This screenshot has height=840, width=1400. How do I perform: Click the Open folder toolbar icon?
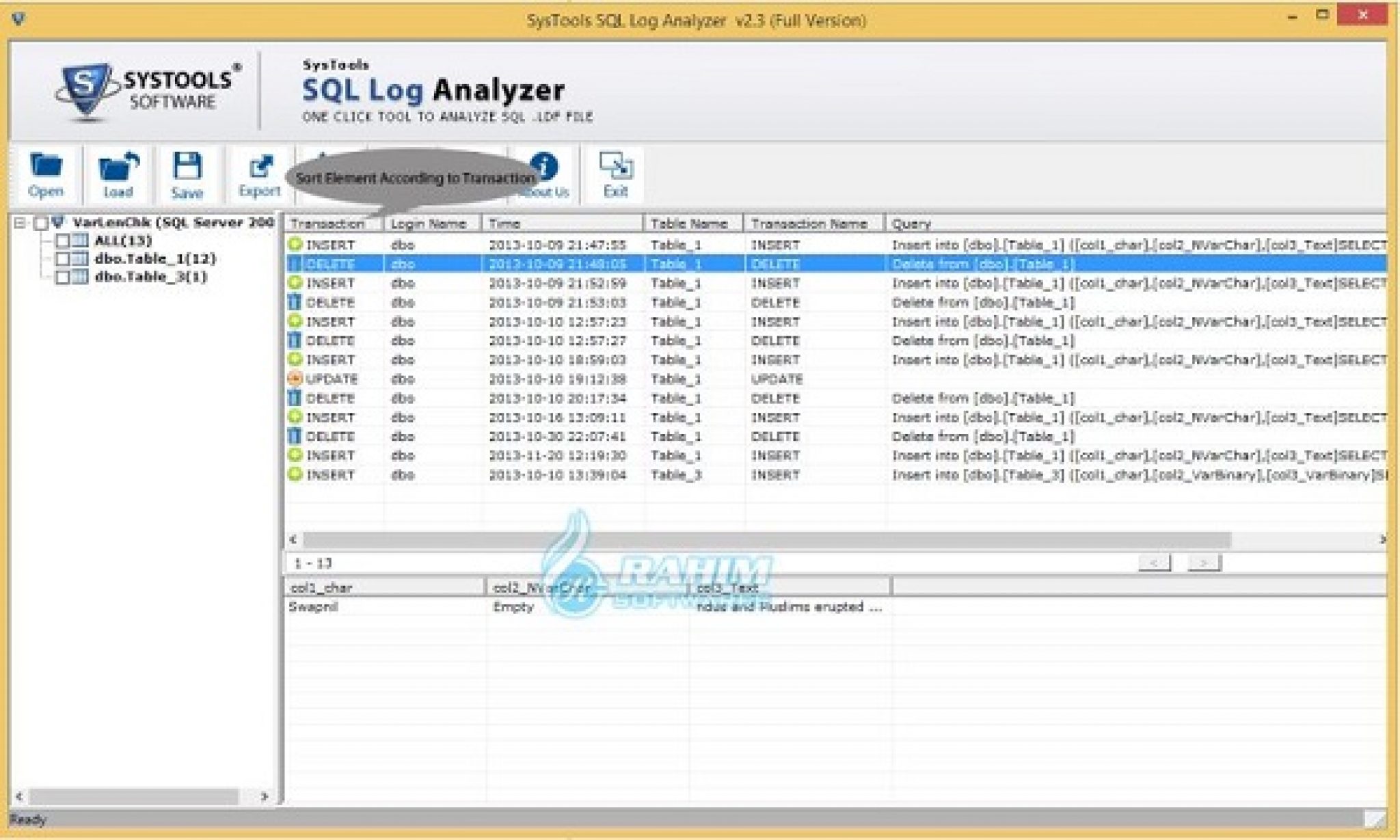(46, 166)
